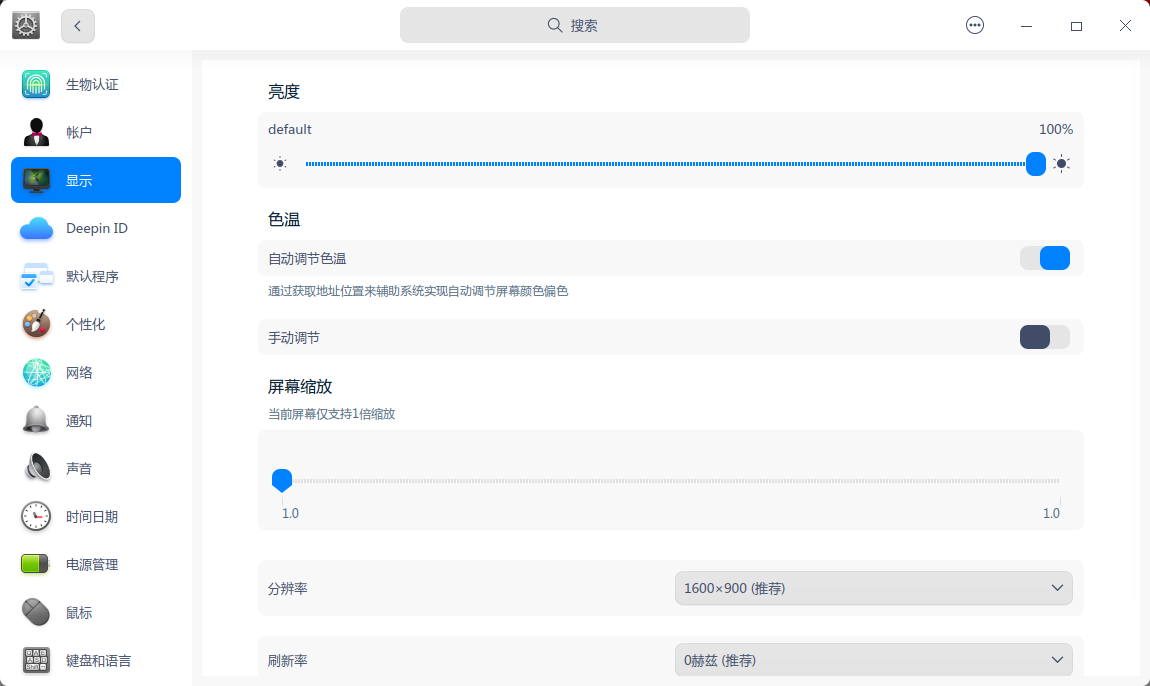Viewport: 1150px width, 686px height.
Task: Open the Personalization palette icon
Action: click(36, 324)
